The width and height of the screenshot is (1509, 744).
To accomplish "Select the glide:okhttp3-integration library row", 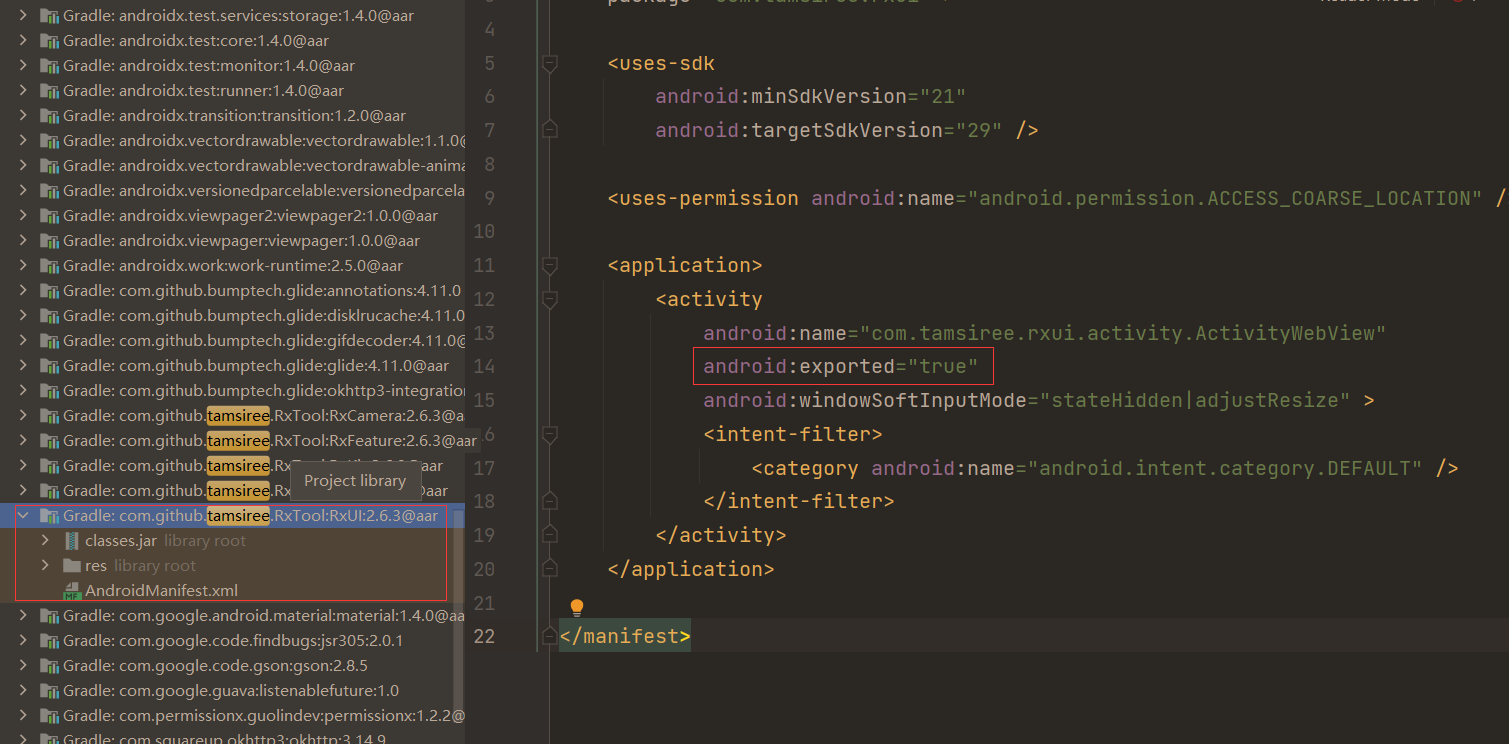I will click(x=233, y=391).
